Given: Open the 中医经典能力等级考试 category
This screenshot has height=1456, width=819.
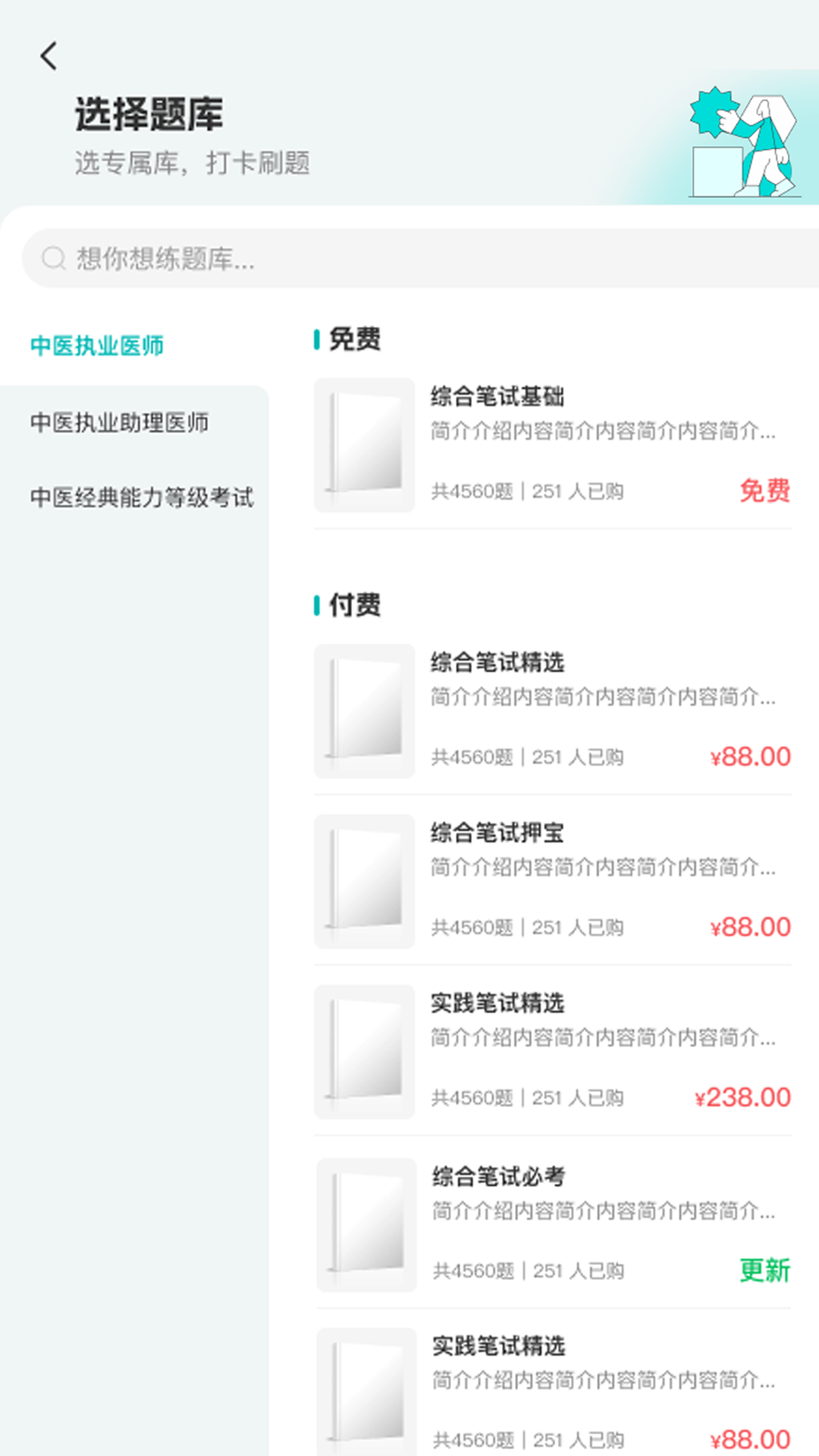Looking at the screenshot, I should (x=142, y=497).
